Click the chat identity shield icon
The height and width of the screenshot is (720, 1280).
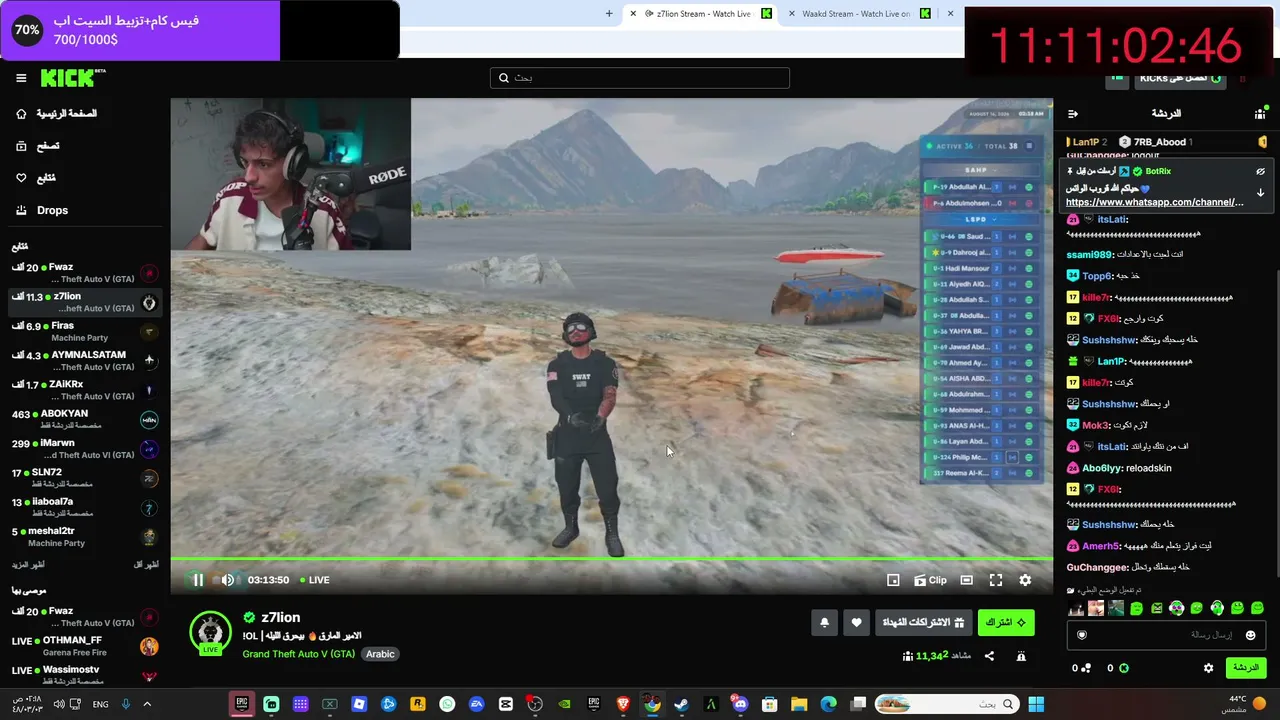pyautogui.click(x=1081, y=635)
